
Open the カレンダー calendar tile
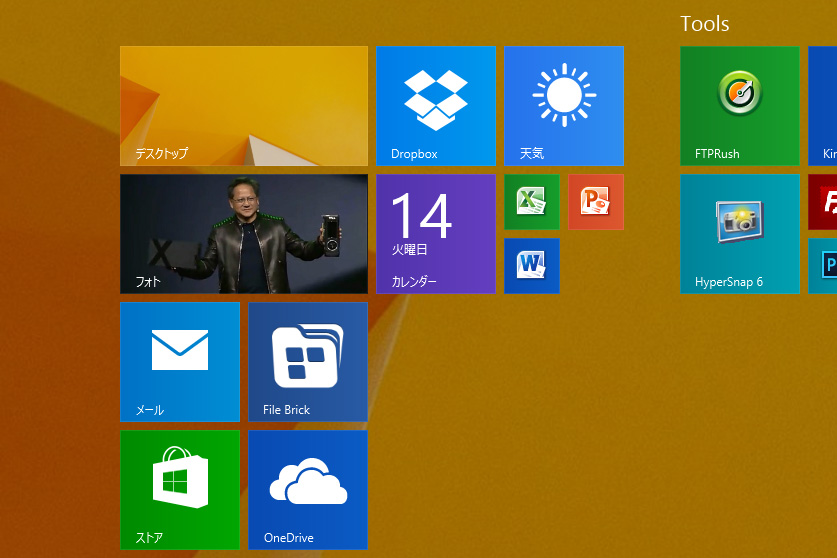tap(436, 234)
